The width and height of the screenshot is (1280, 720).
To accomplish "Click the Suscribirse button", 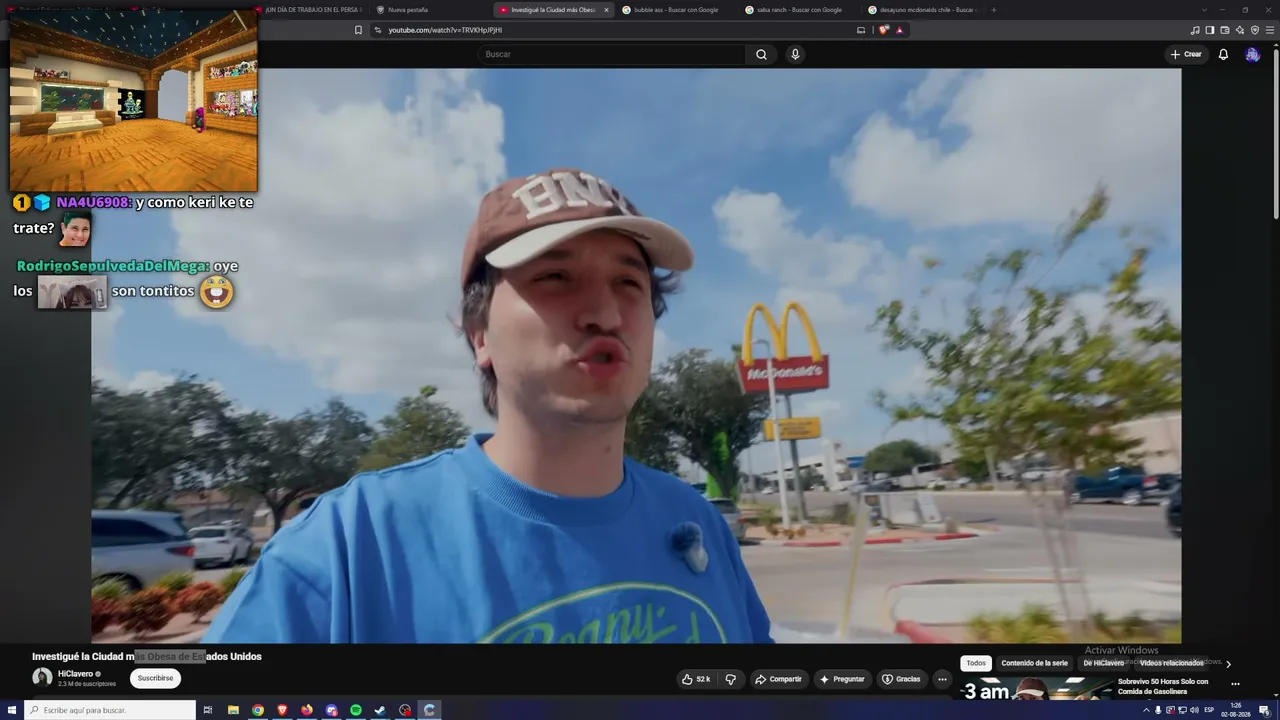I will 155,678.
